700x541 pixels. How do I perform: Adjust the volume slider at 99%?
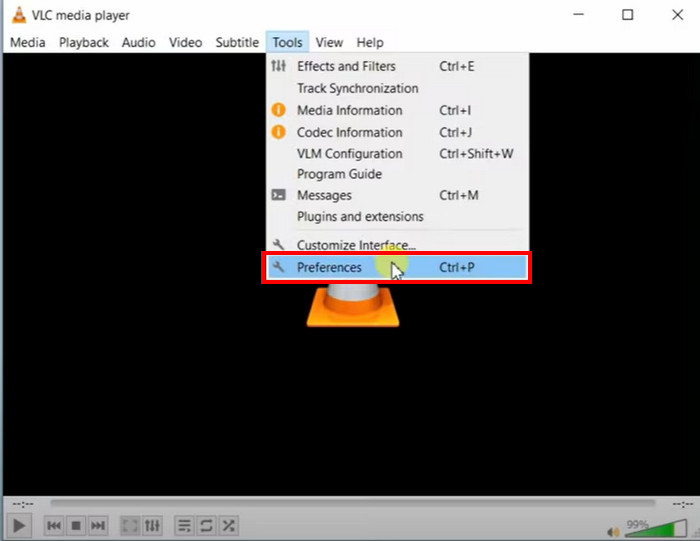pos(656,528)
